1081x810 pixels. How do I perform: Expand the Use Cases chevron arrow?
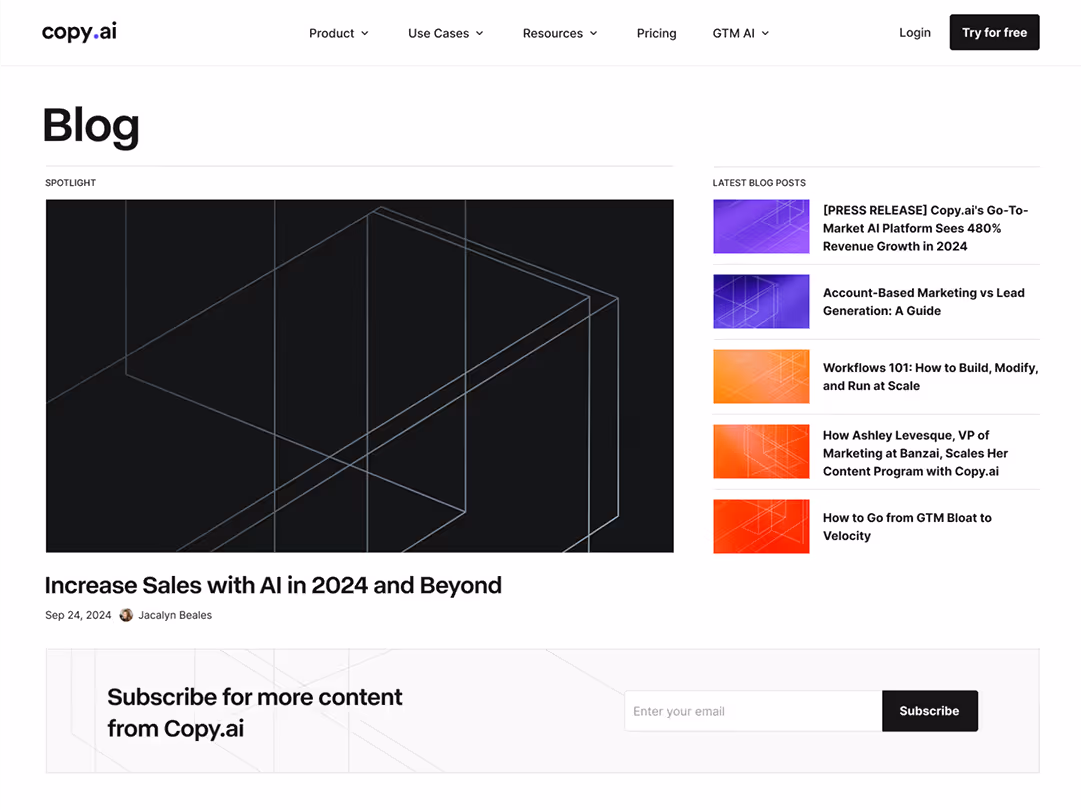click(x=480, y=33)
